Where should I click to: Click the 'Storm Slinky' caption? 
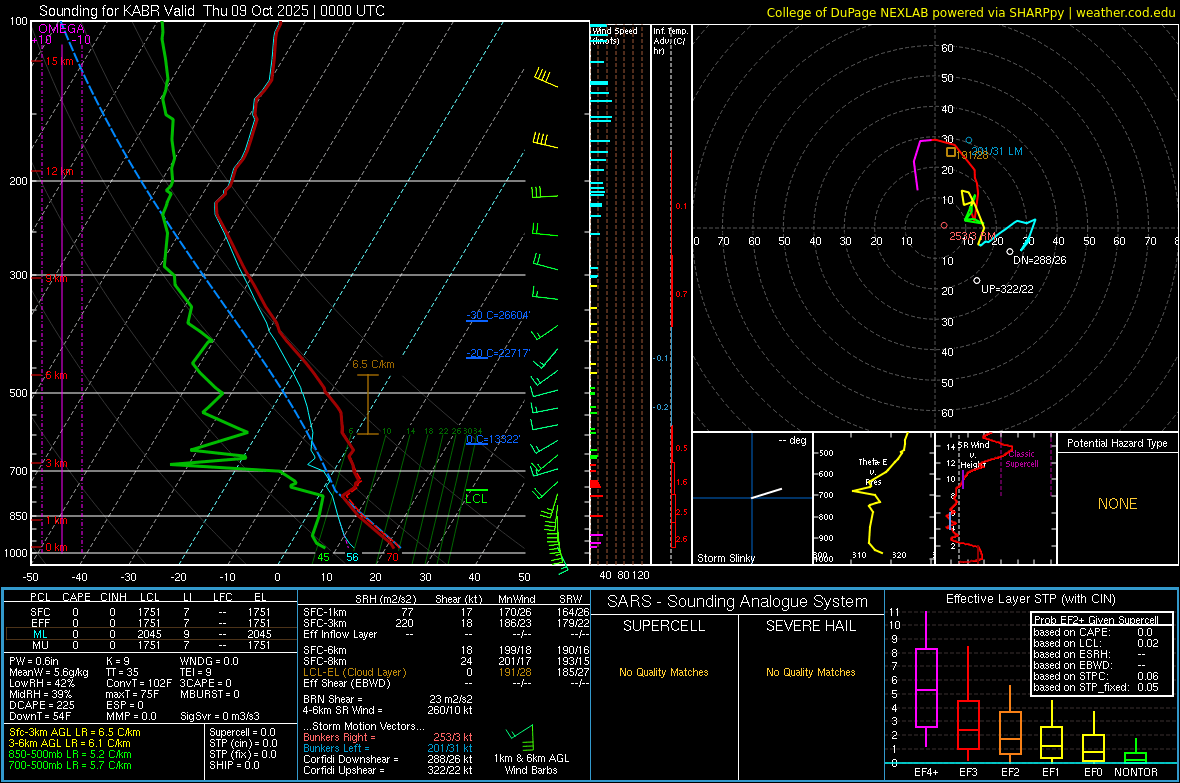(x=725, y=558)
